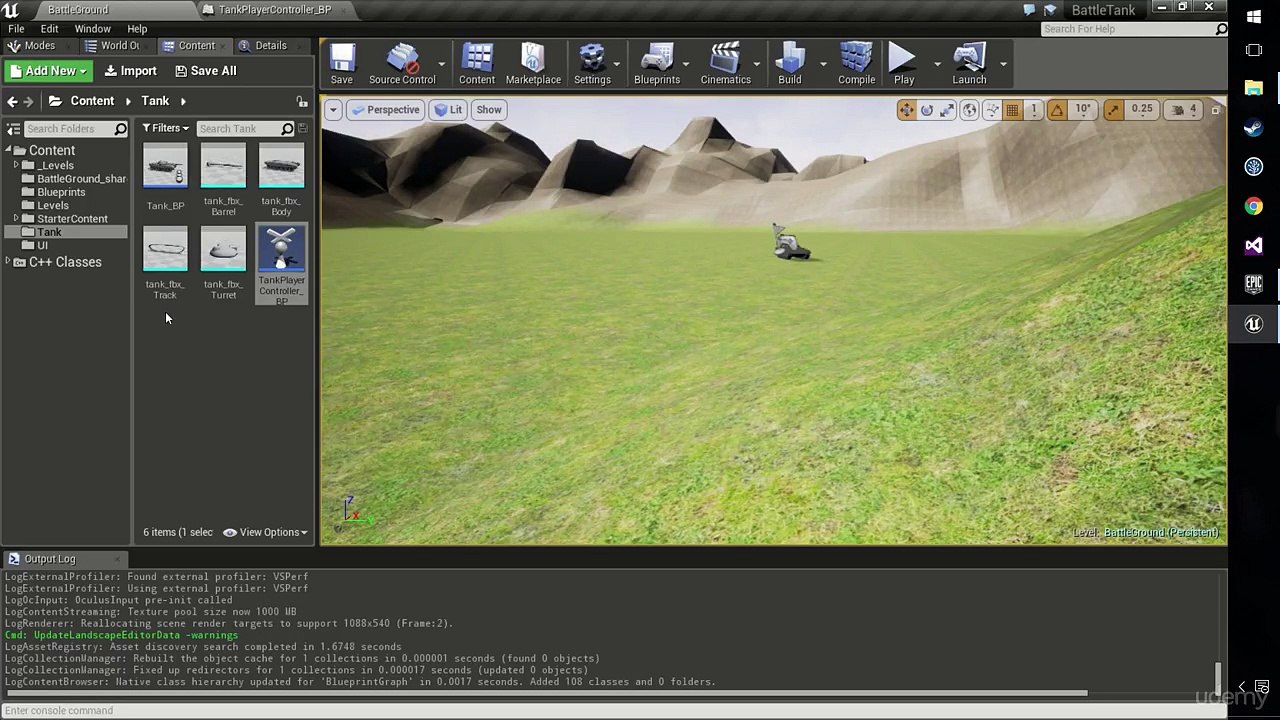Open surface snapping options in viewport
Image resolution: width=1280 pixels, height=720 pixels.
[x=991, y=110]
